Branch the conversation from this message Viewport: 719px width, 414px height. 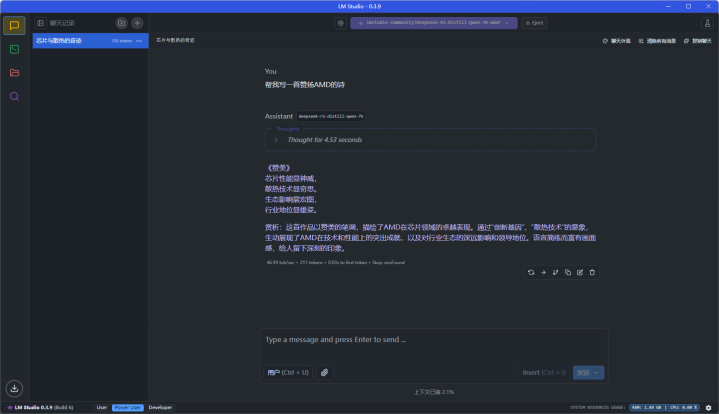pos(555,272)
